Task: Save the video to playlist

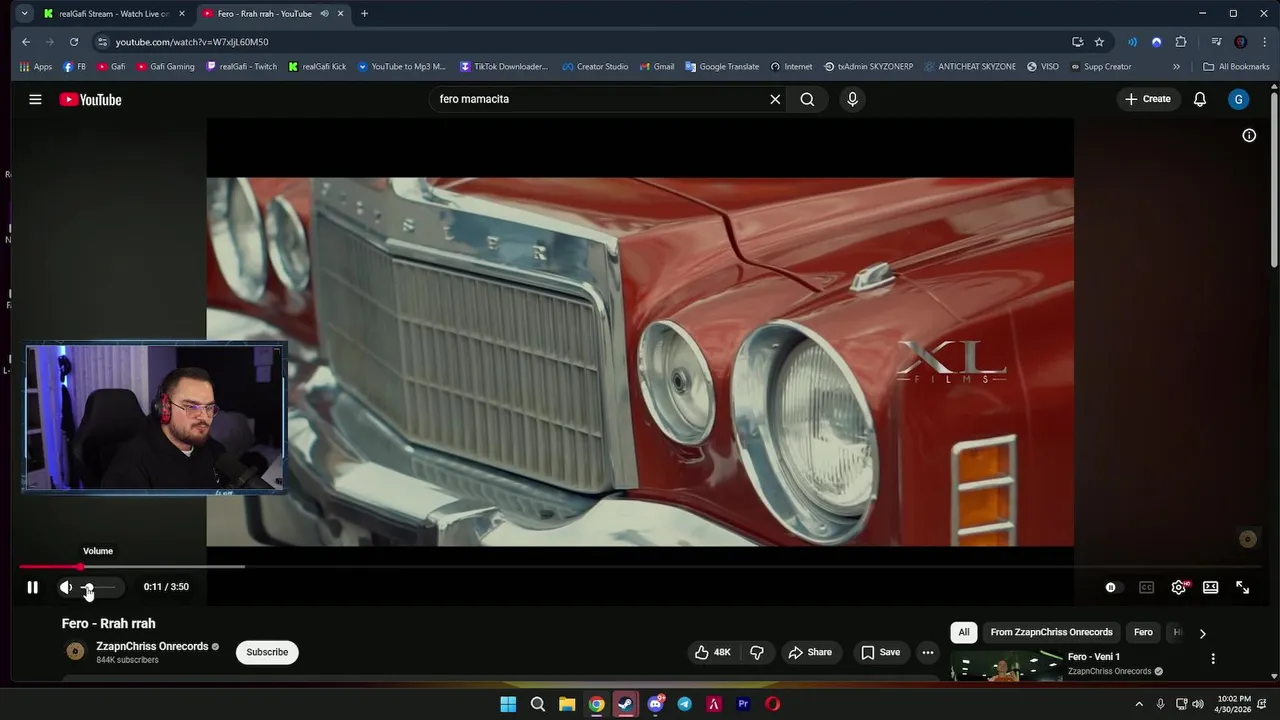Action: [x=881, y=652]
